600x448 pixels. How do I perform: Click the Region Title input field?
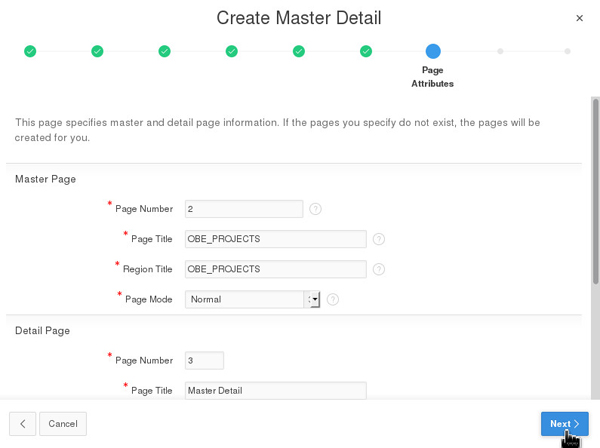[x=275, y=269]
